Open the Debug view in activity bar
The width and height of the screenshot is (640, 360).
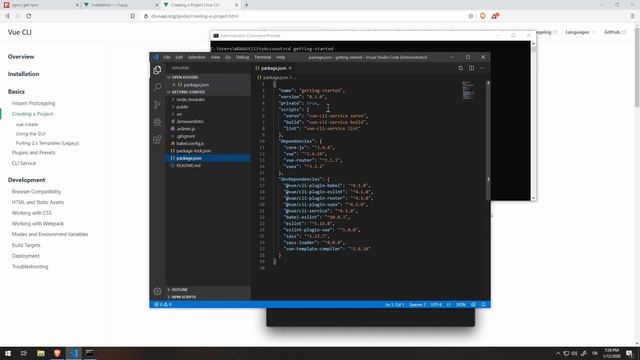(158, 122)
